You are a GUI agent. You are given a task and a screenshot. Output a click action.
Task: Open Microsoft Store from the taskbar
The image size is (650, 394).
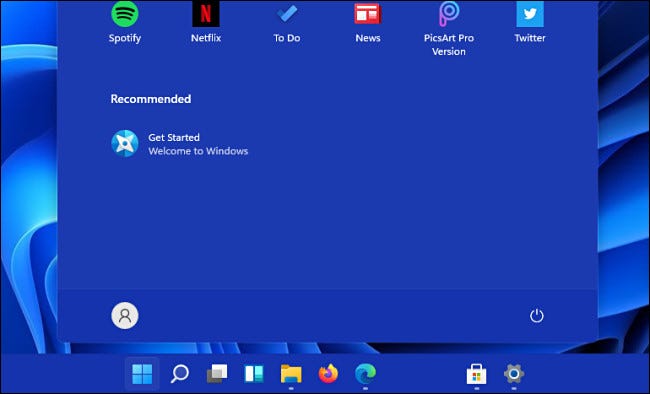(x=476, y=374)
